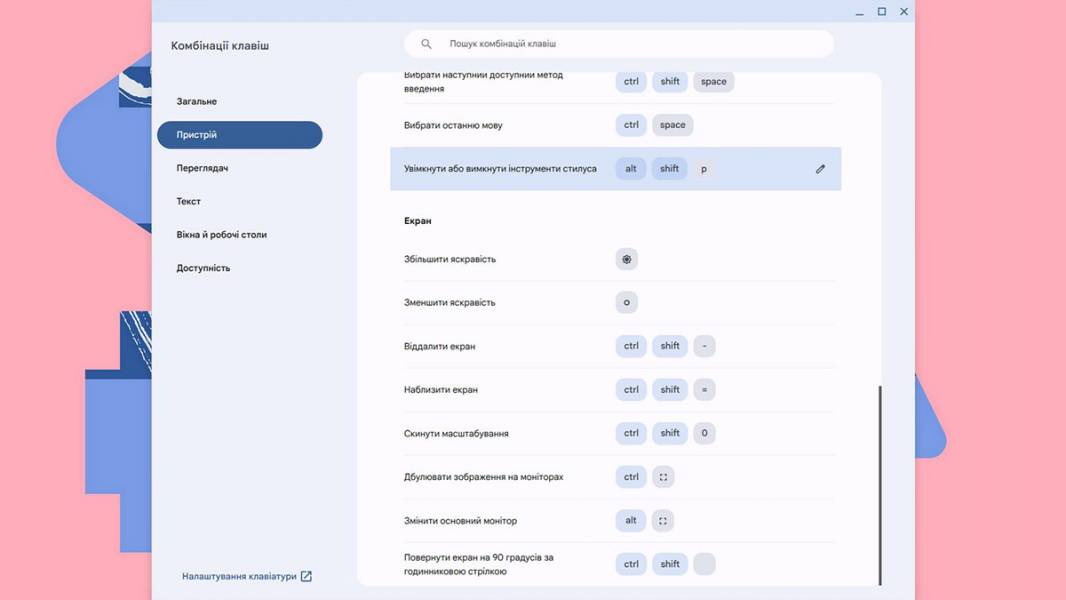Click the alt key chip in stylus row

point(631,169)
